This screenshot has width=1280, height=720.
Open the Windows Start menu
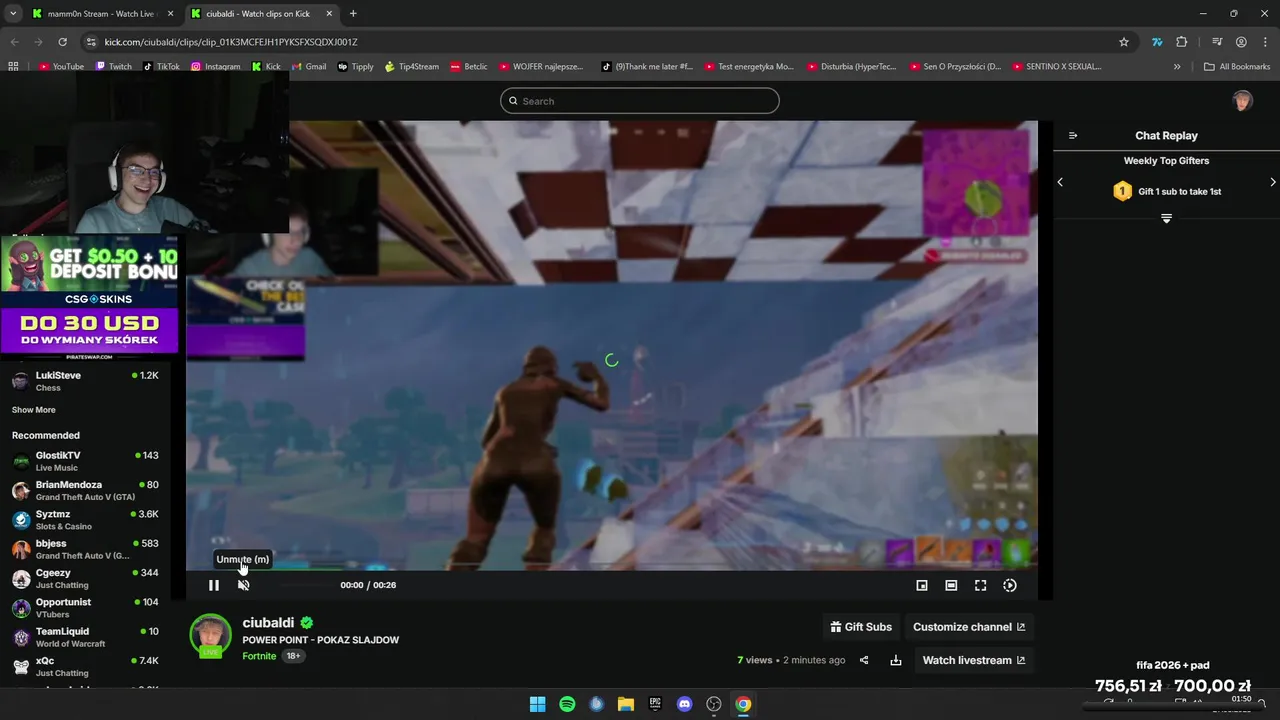(x=538, y=704)
